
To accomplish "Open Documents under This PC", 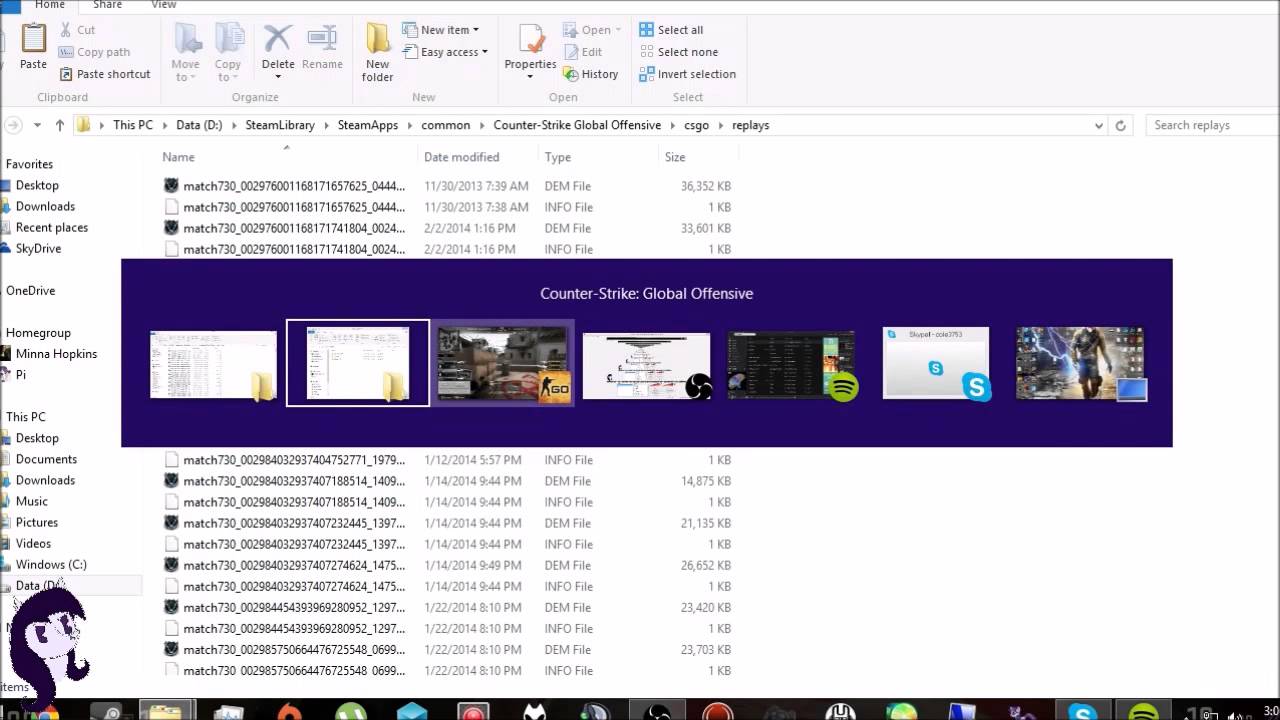I will coord(46,459).
